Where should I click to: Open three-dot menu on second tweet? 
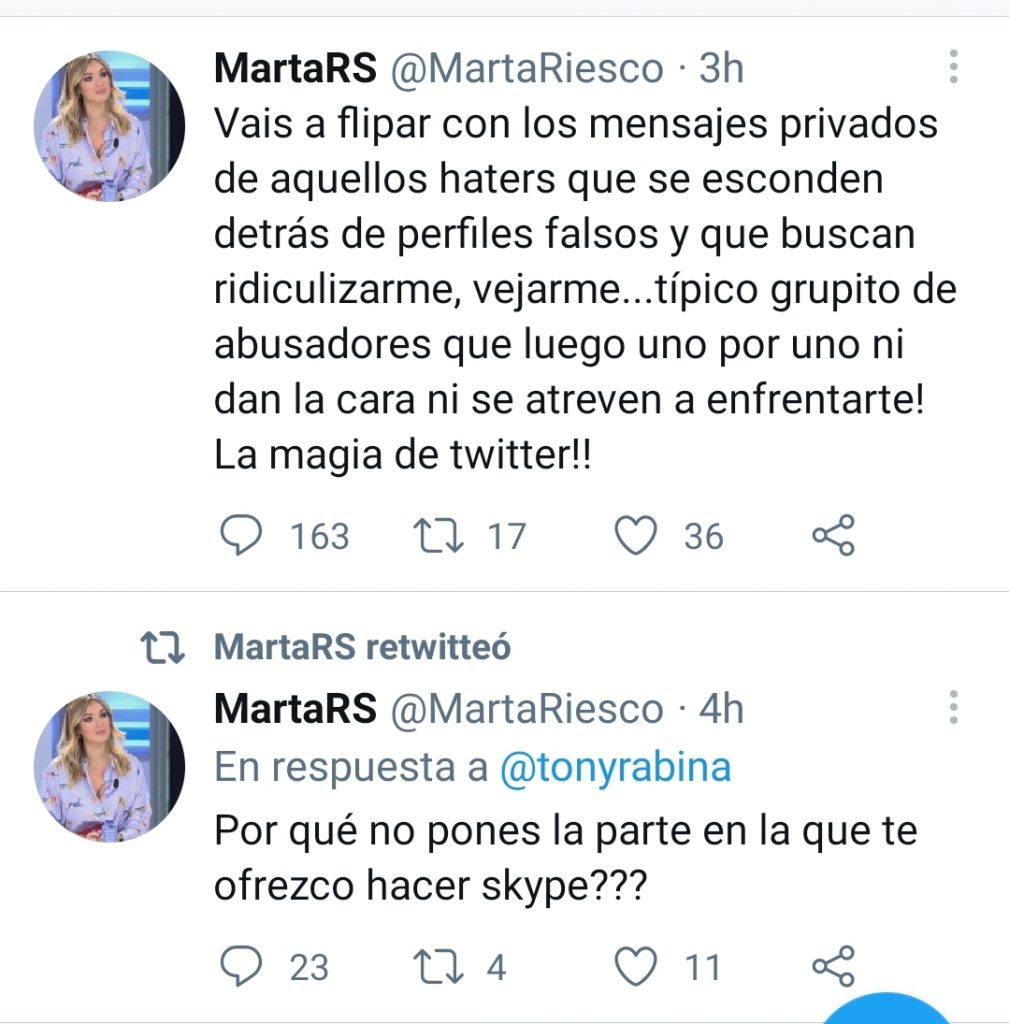pyautogui.click(x=953, y=708)
